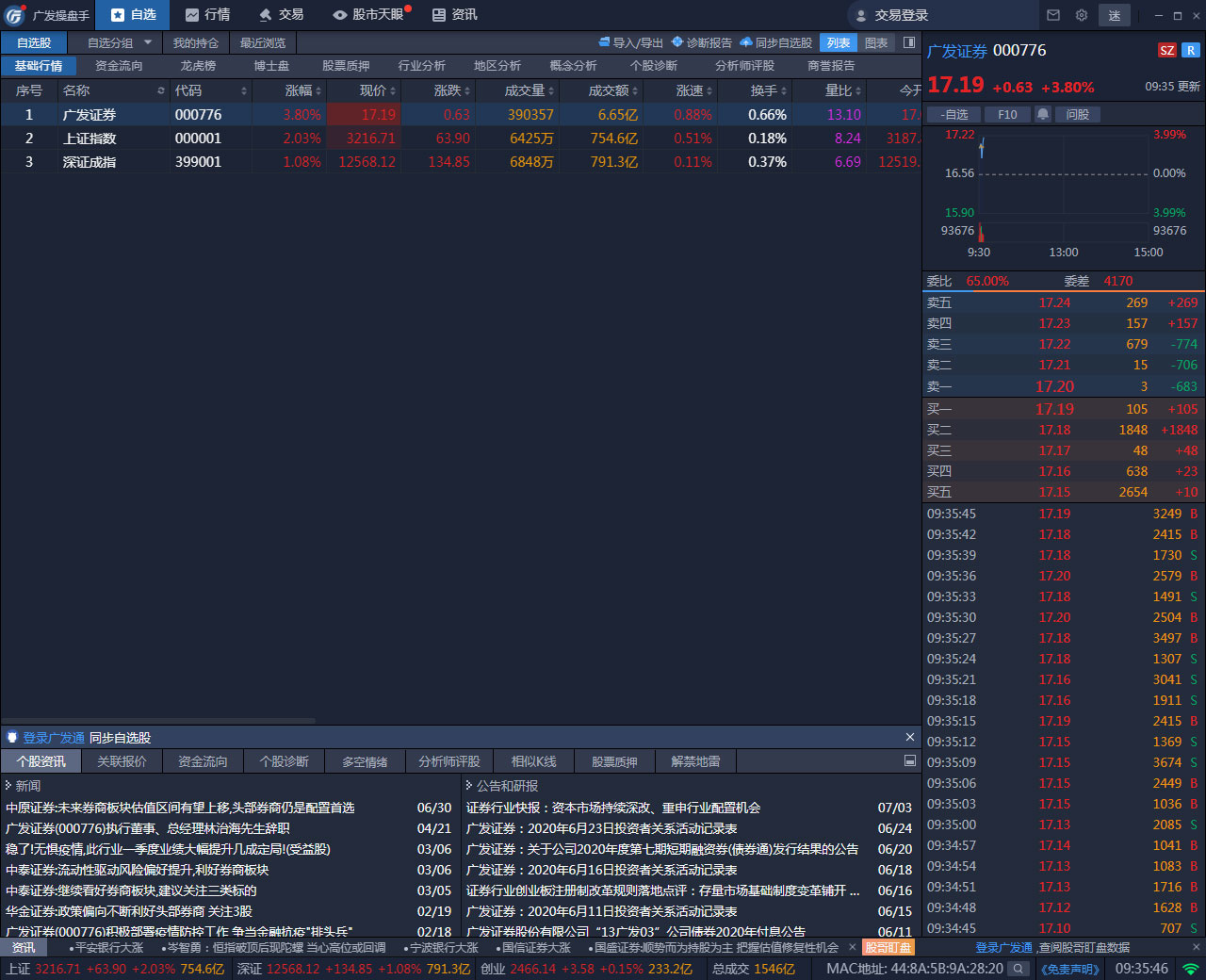Select the 最近浏览 tab
This screenshot has height=980, width=1206.
pos(263,42)
